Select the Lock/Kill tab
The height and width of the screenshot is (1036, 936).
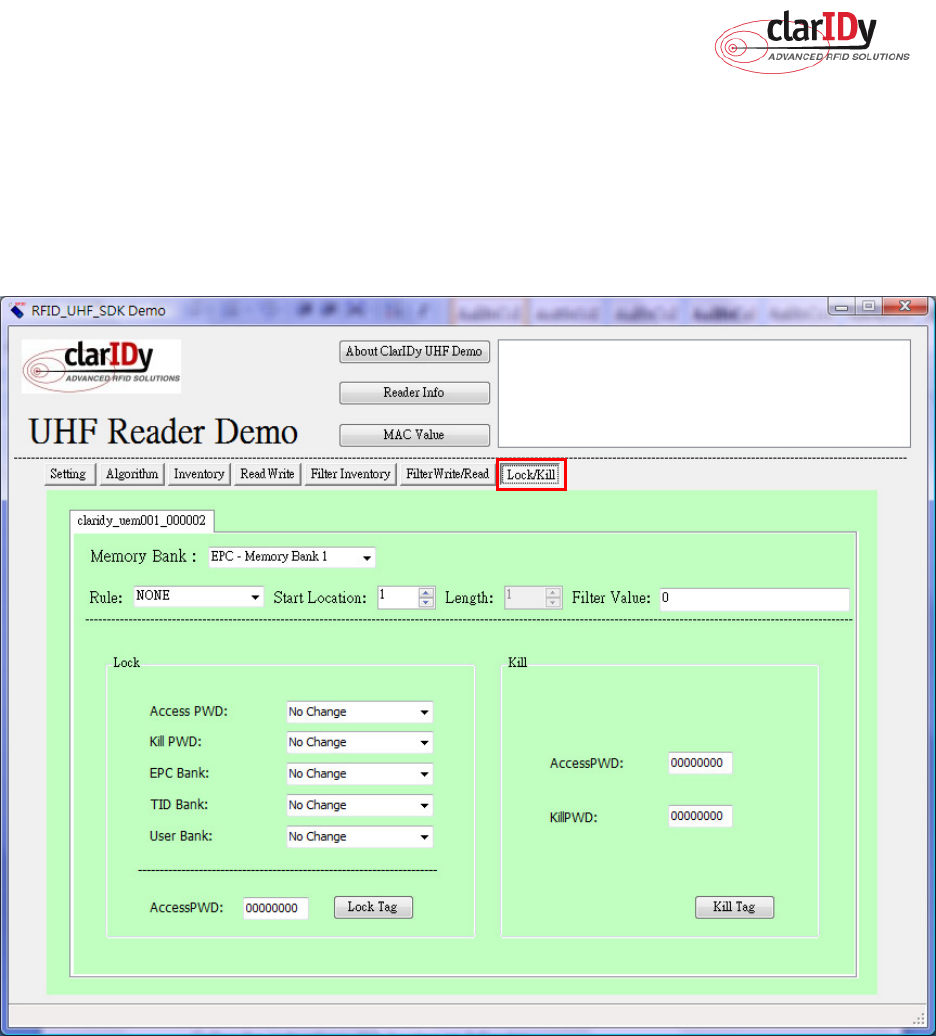click(x=531, y=474)
